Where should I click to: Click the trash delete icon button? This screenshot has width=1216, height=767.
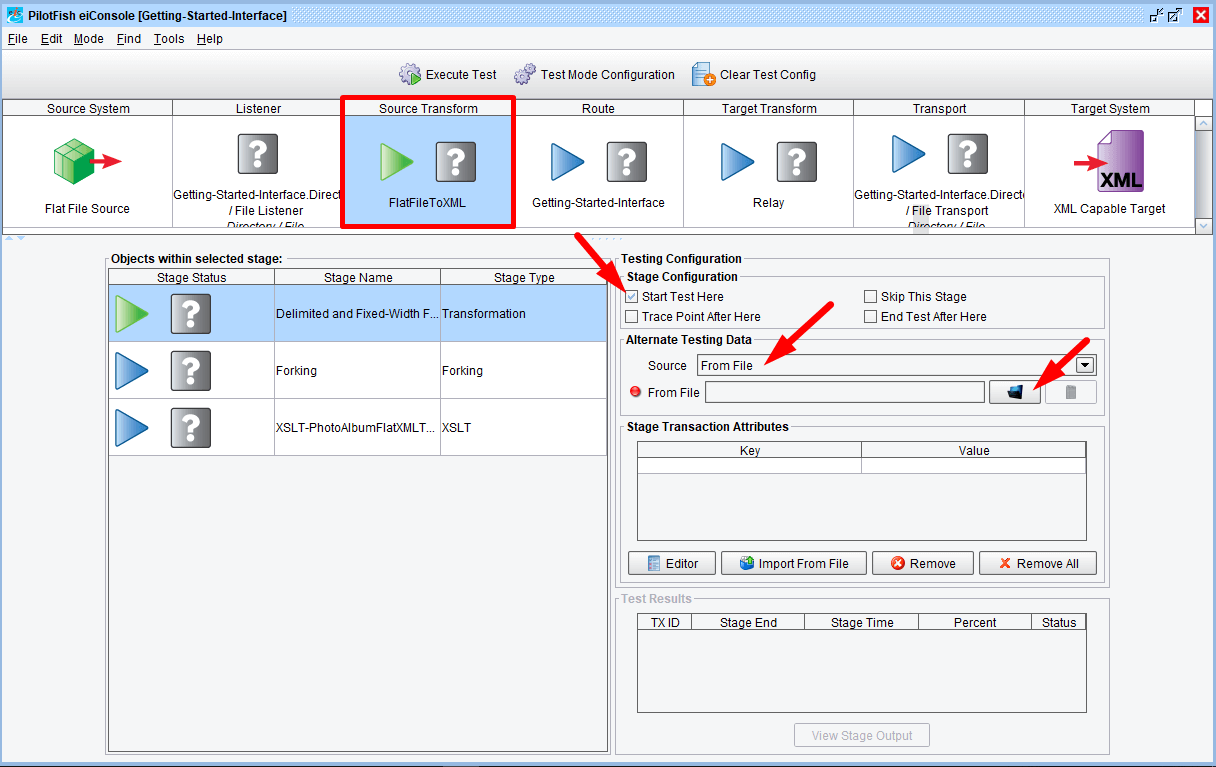click(1071, 392)
